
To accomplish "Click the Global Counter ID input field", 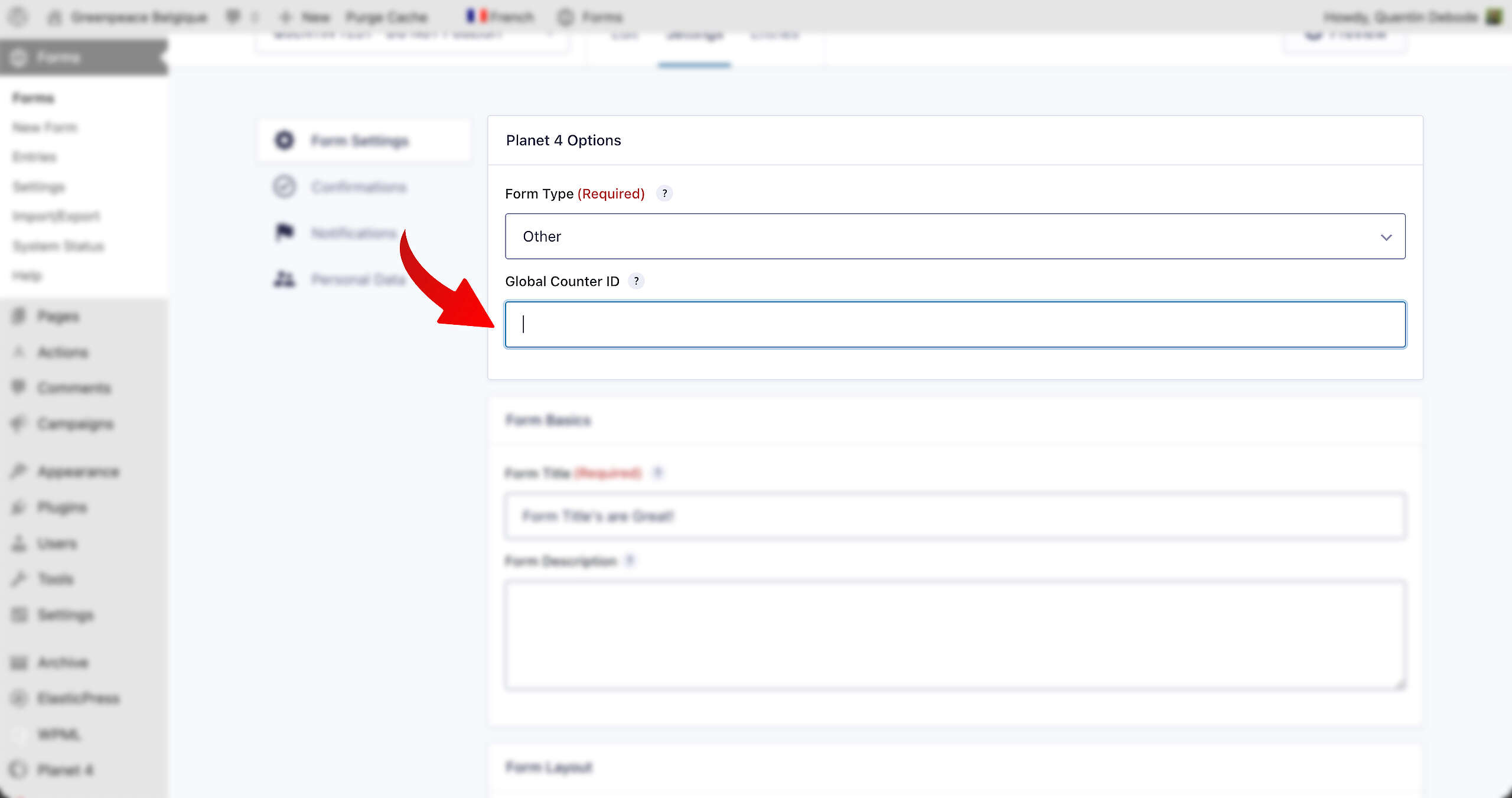I will pos(955,324).
